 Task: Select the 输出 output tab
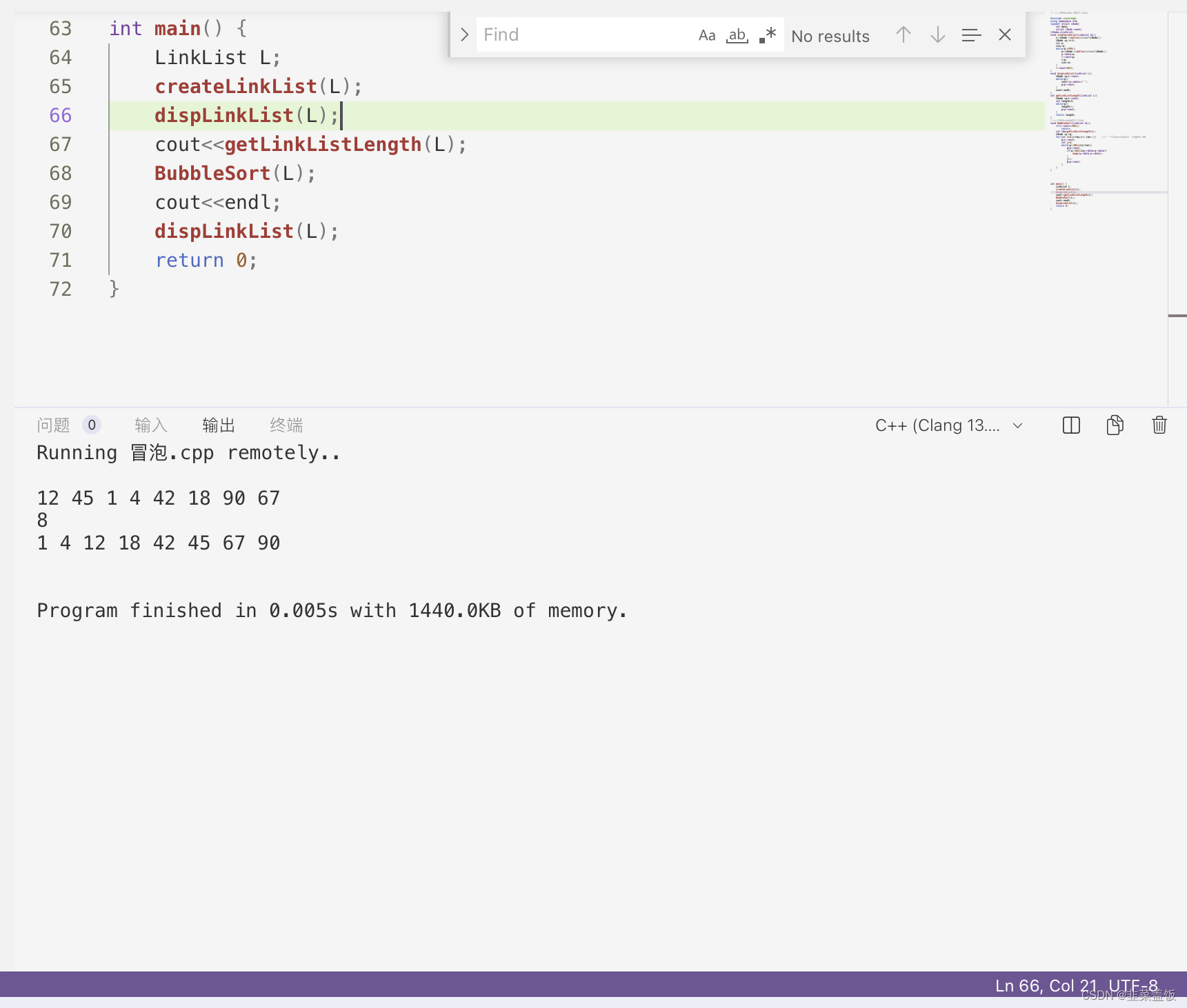(219, 425)
